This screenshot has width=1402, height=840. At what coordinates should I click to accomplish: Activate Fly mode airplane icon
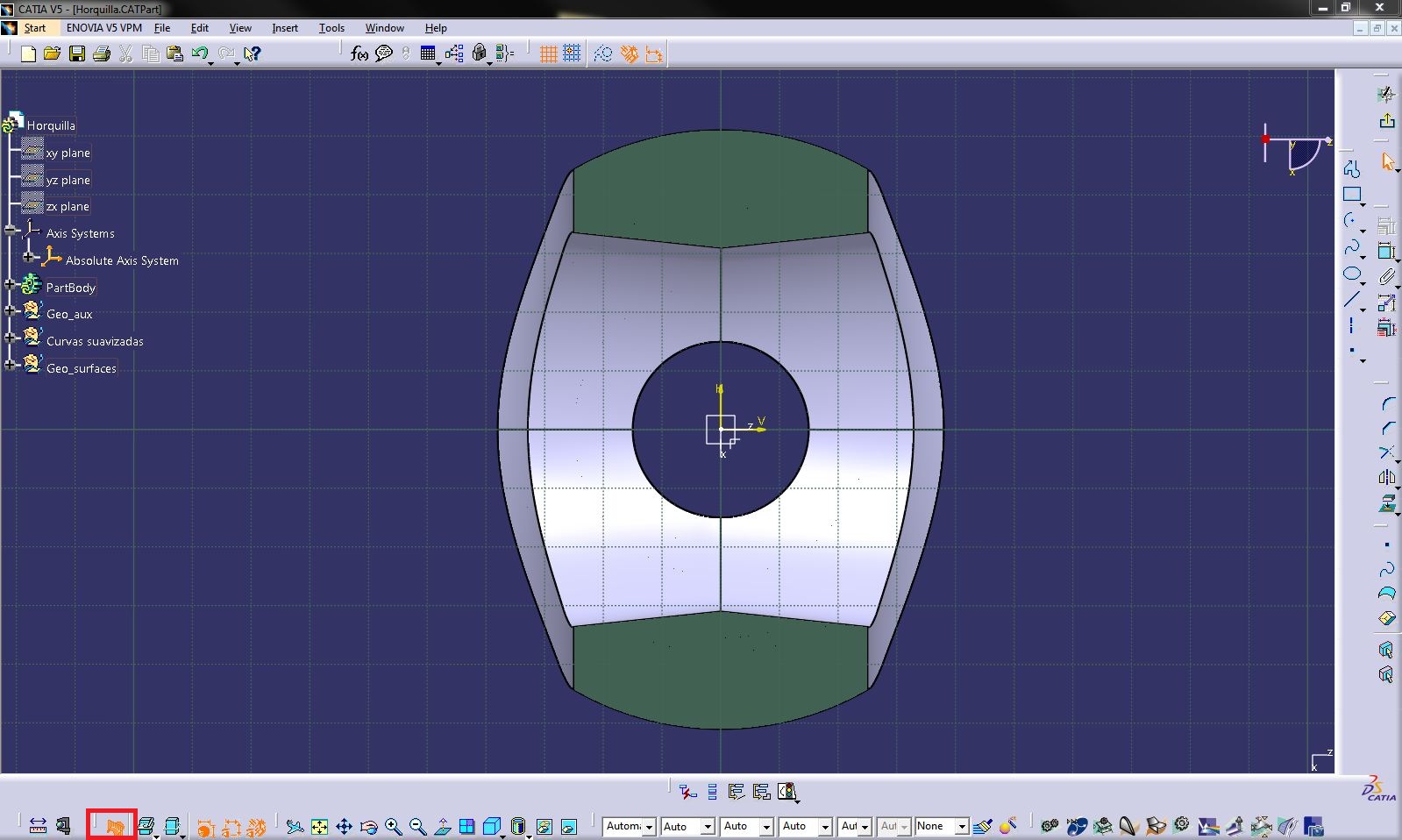point(295,826)
